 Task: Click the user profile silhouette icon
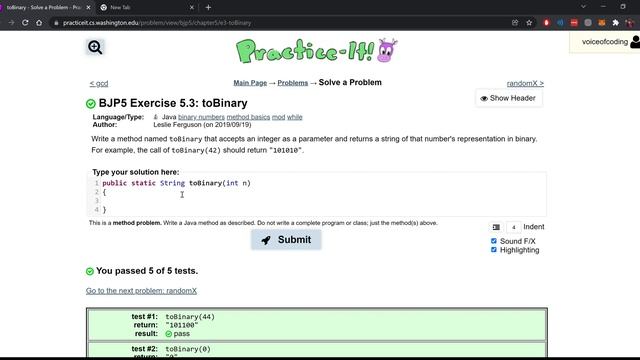coord(635,42)
